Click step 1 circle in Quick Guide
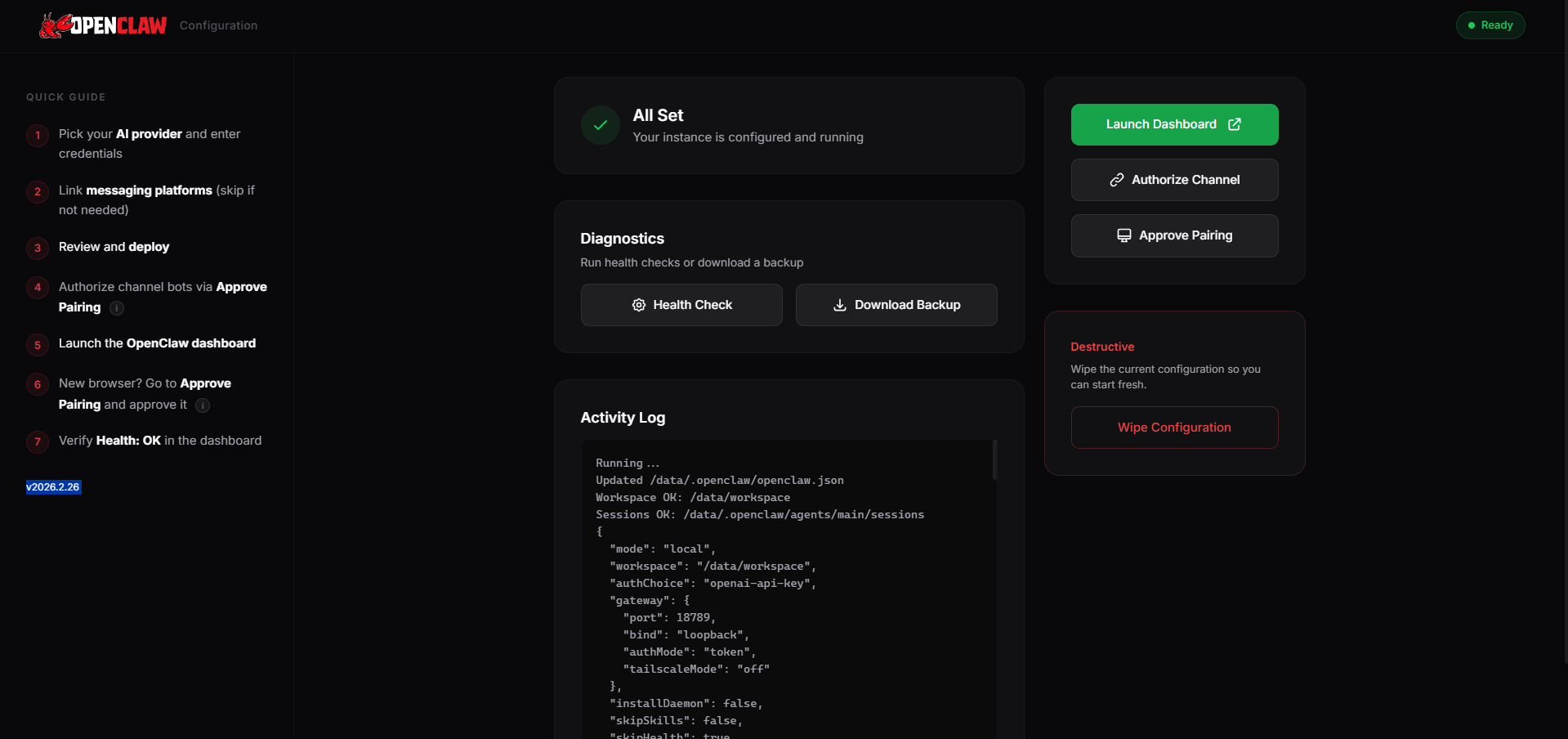This screenshot has height=739, width=1568. coord(37,137)
